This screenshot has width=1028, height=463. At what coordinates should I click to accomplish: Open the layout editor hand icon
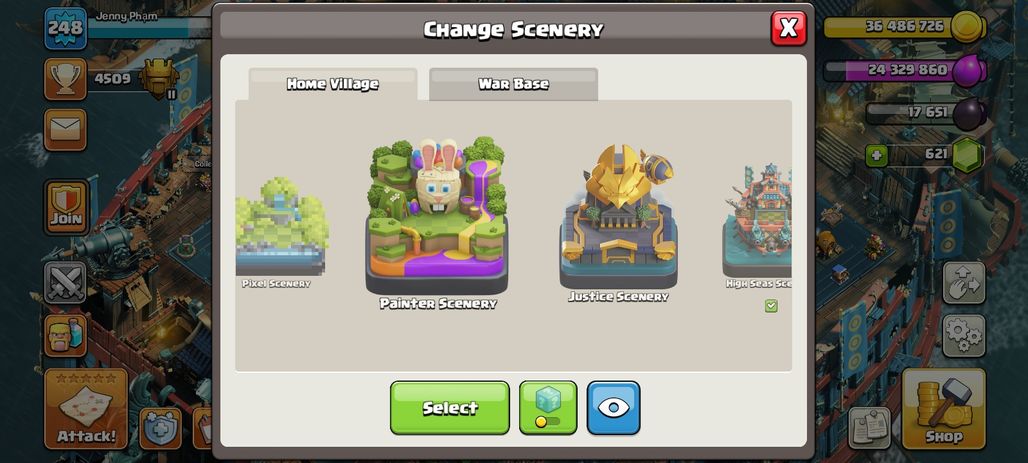[964, 283]
